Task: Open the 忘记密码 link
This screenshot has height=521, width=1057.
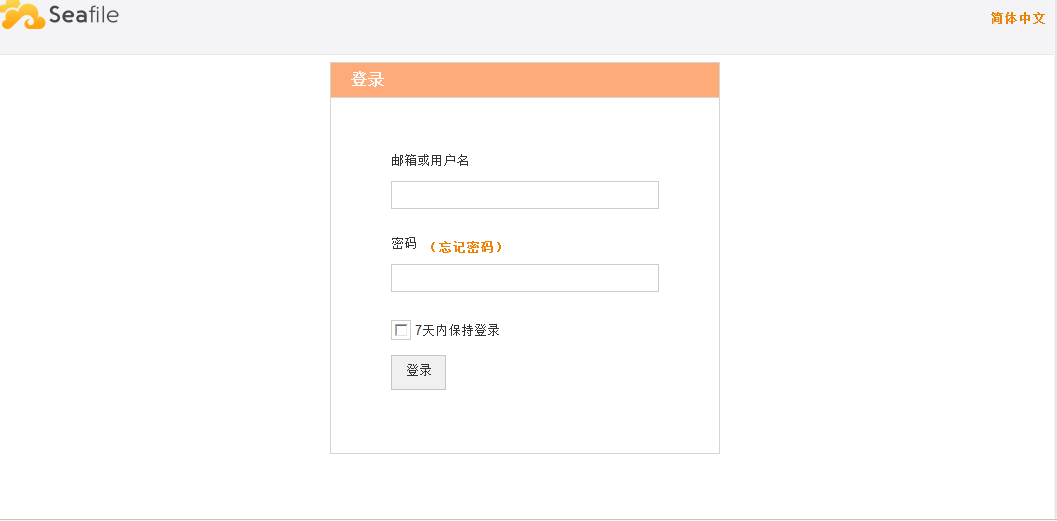Action: click(x=466, y=247)
